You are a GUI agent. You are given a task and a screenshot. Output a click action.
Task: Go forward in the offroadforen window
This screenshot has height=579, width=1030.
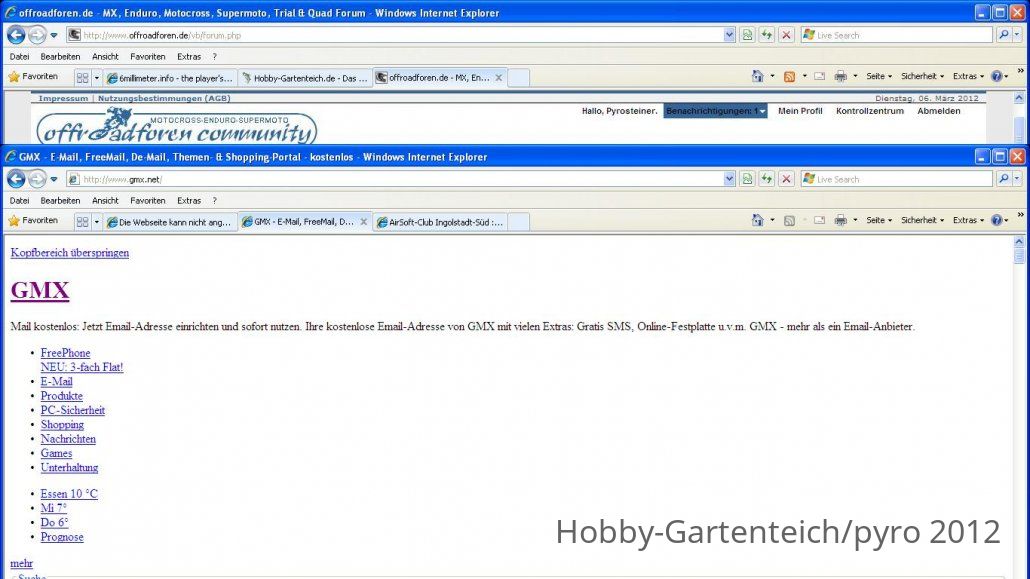(x=37, y=35)
